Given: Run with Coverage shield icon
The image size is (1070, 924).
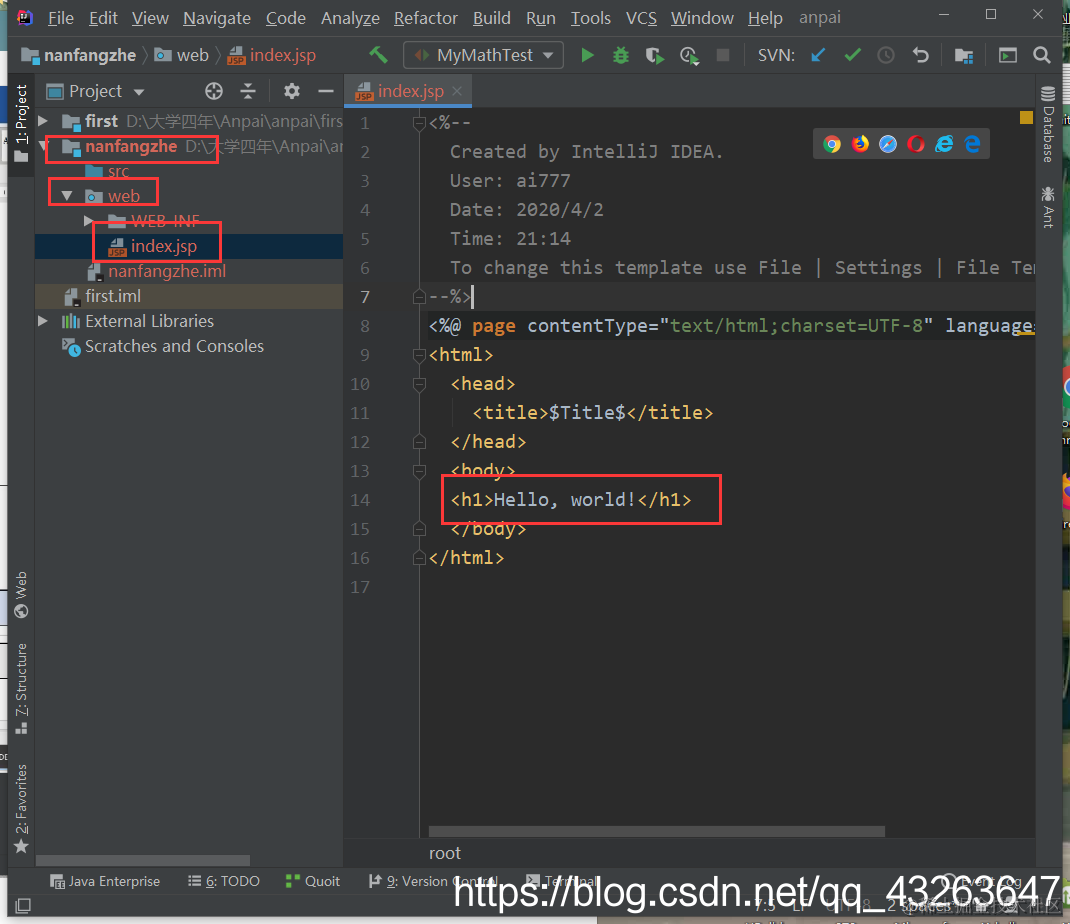Looking at the screenshot, I should pyautogui.click(x=654, y=55).
